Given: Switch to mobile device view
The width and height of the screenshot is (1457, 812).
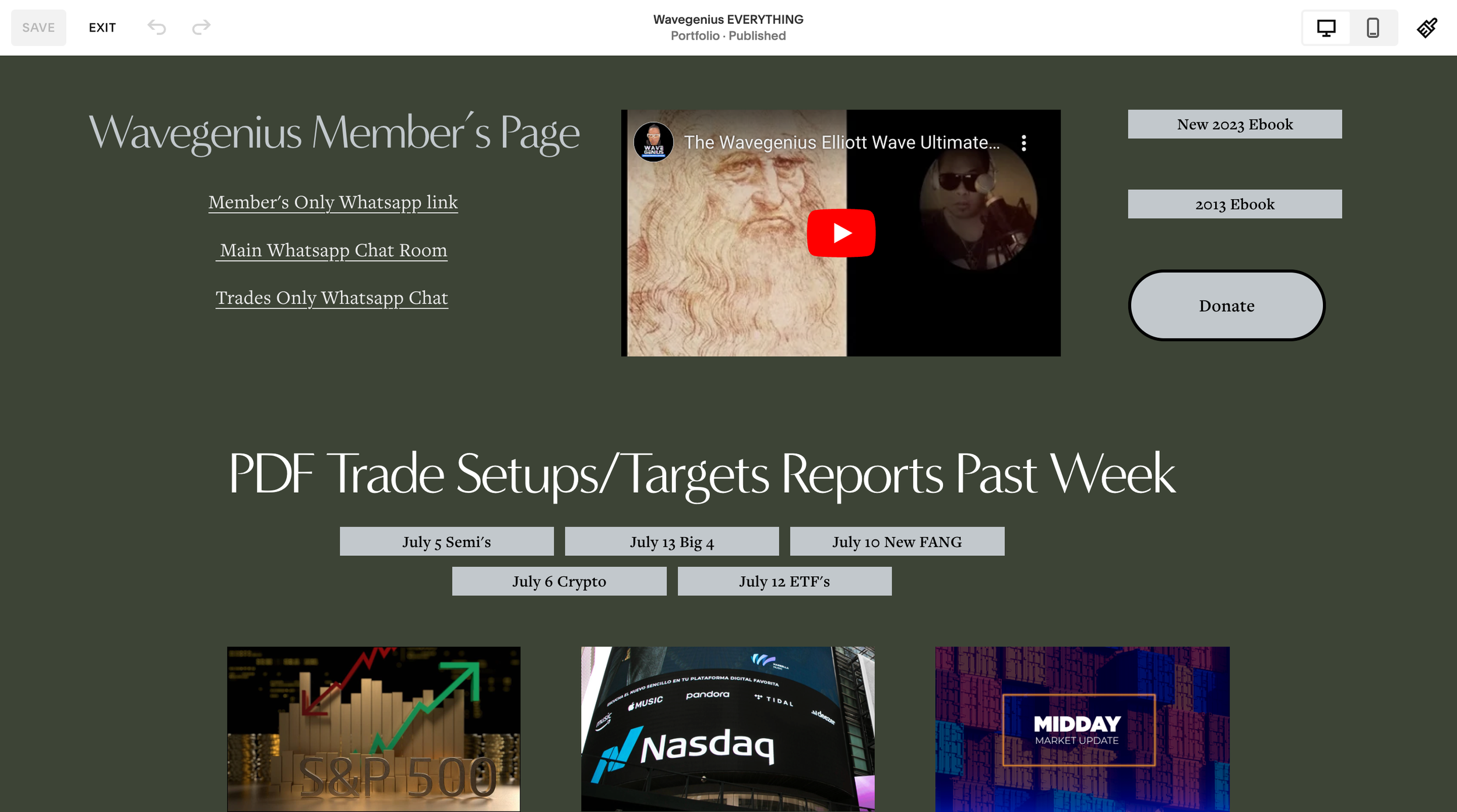Looking at the screenshot, I should coord(1372,27).
